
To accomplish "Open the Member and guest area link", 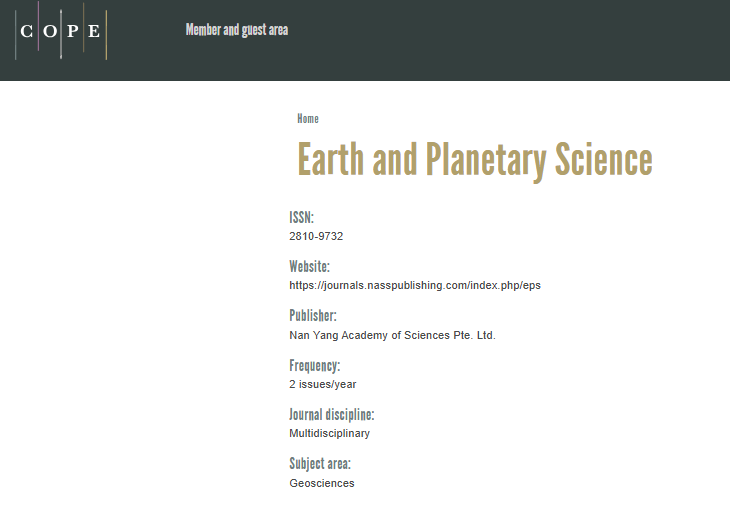I will tap(237, 30).
